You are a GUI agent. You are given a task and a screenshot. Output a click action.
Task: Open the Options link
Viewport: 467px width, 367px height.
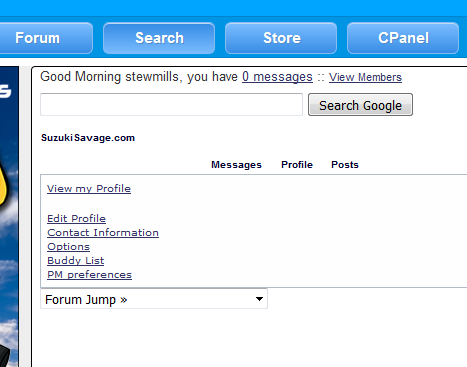pos(68,247)
